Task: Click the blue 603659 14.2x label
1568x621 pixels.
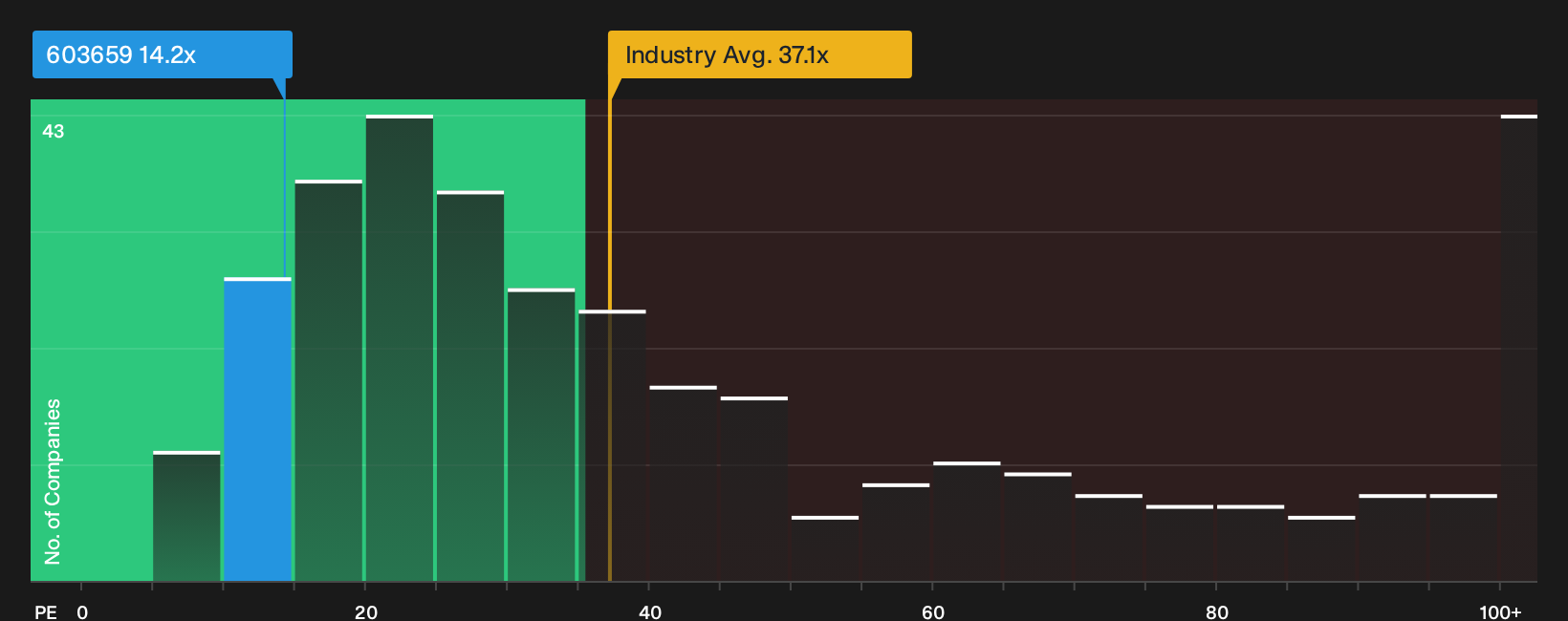Action: coord(162,54)
